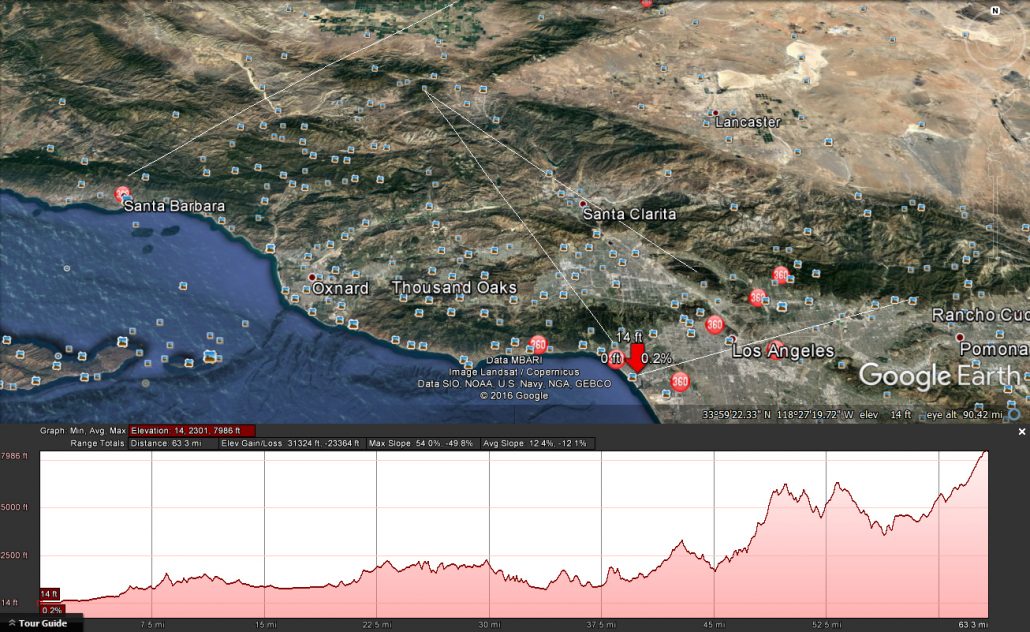Image resolution: width=1030 pixels, height=632 pixels.
Task: Open the 360 icon just below the red arrow
Action: click(x=680, y=381)
